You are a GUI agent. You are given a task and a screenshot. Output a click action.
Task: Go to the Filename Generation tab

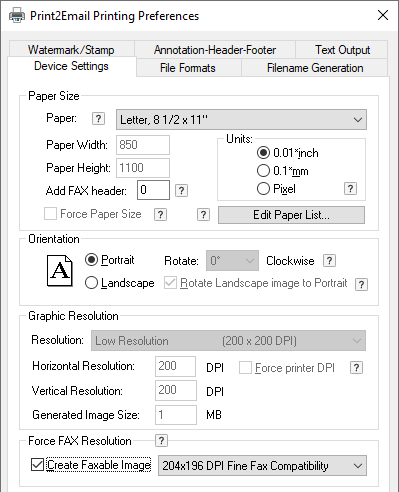315,68
